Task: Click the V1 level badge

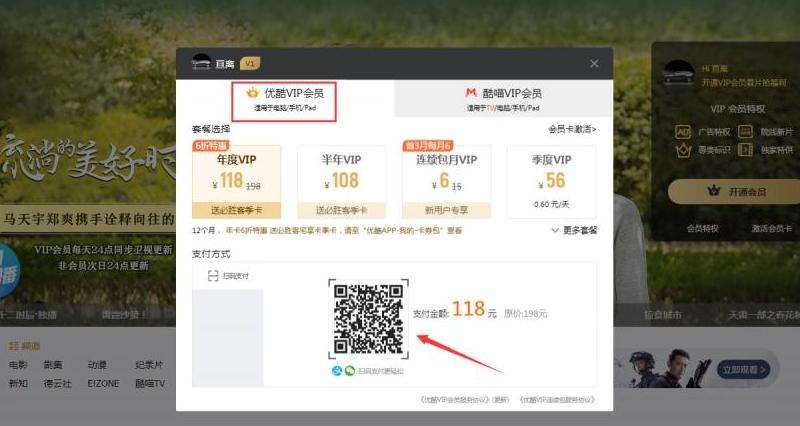Action: tap(250, 63)
